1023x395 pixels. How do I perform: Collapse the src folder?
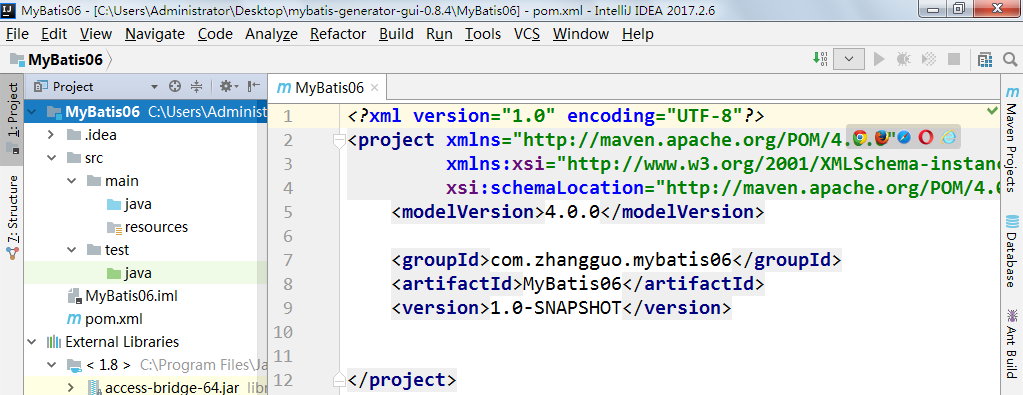pos(52,158)
